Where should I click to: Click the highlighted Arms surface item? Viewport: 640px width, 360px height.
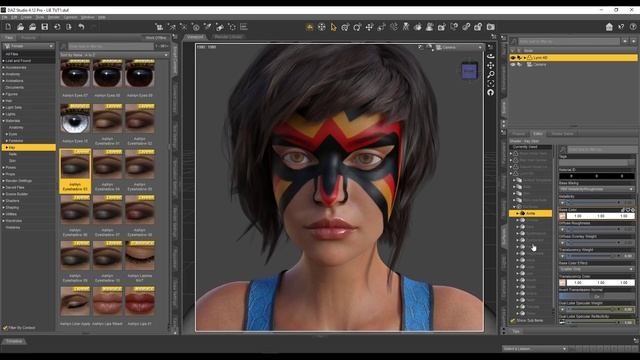pos(530,213)
